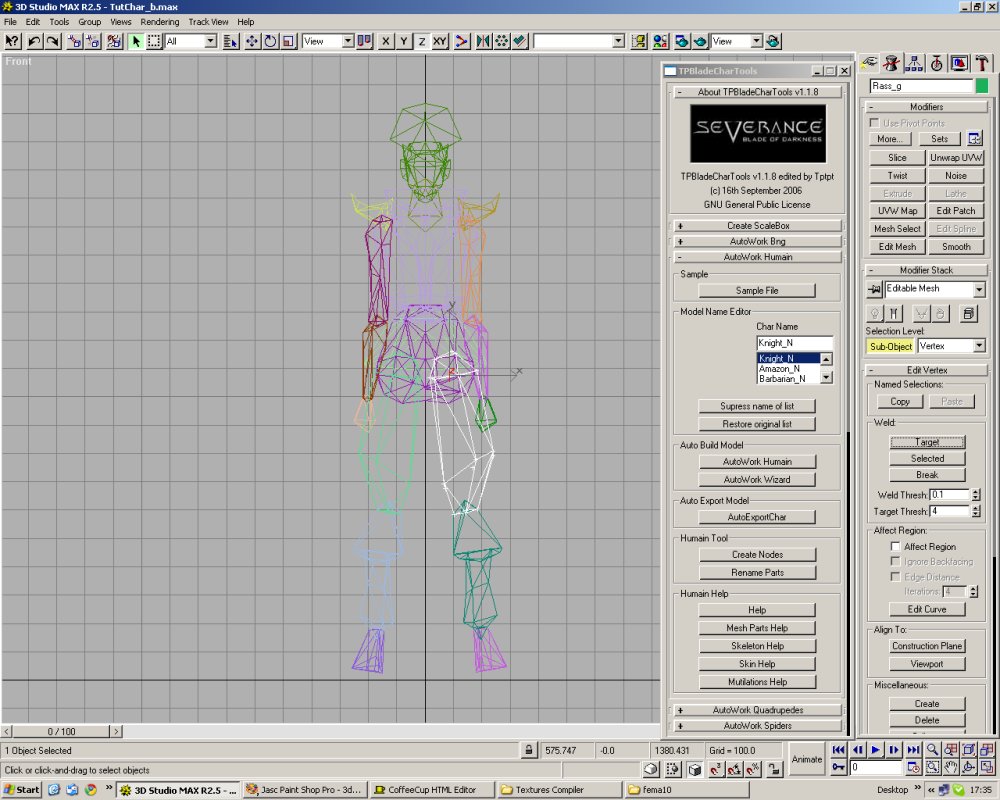Viewport: 1000px width, 800px height.
Task: Click Edit Stack icon in Modifier Stack
Action: pyautogui.click(x=969, y=313)
